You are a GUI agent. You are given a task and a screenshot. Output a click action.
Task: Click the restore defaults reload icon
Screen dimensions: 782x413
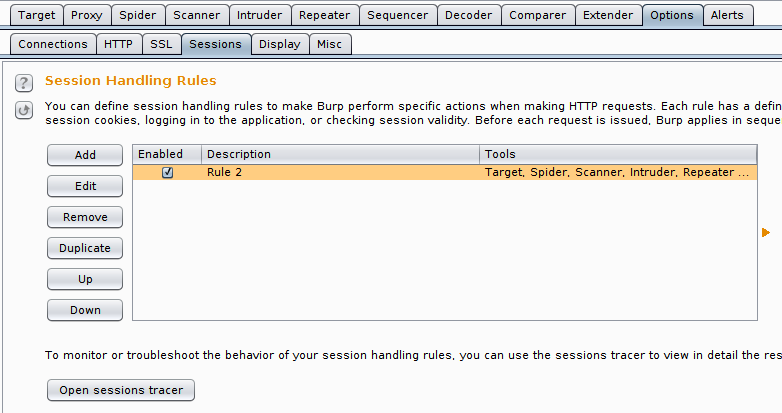click(x=24, y=110)
